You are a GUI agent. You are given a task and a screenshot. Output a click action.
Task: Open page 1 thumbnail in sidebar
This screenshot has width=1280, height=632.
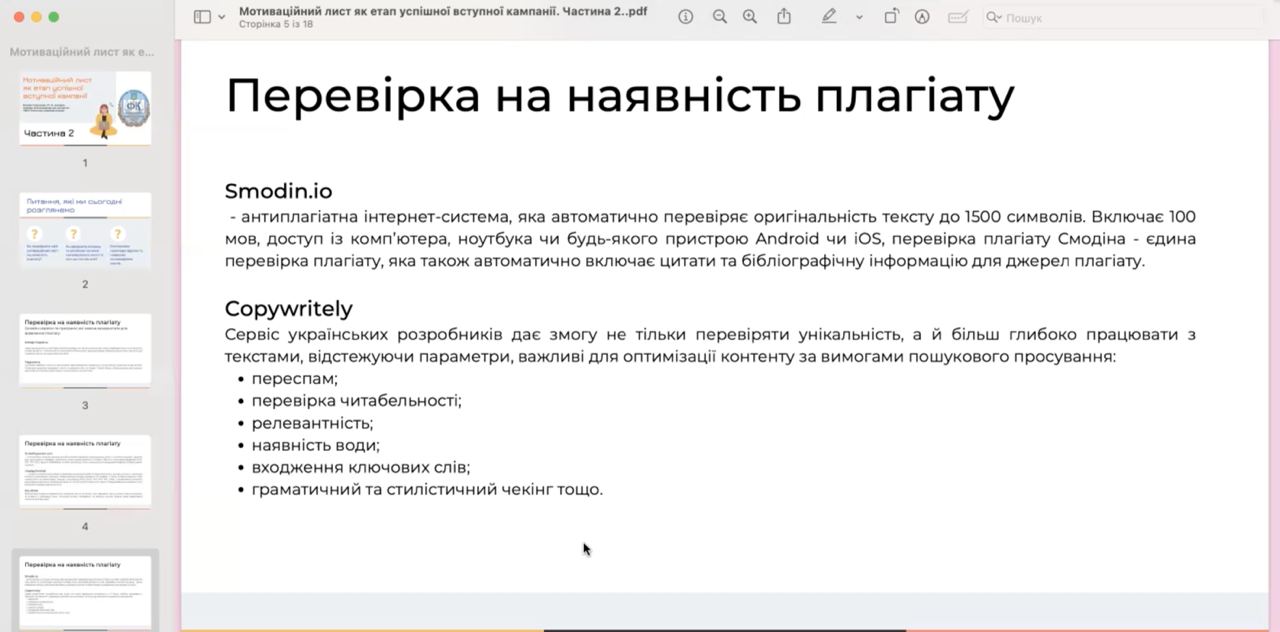85,108
